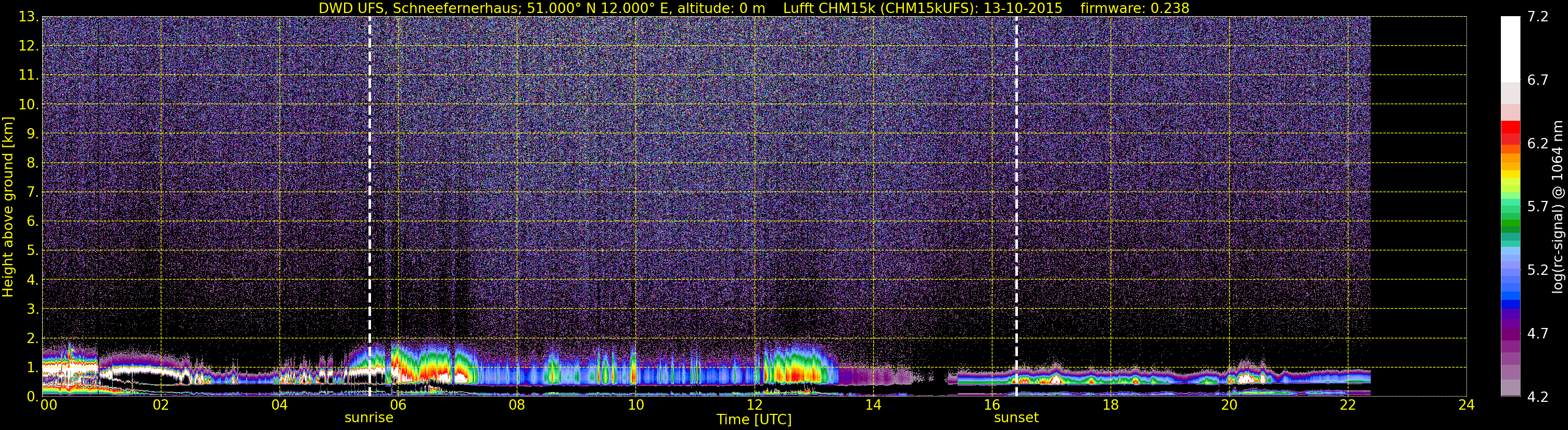Pick the dark blue band of the colorbar
This screenshot has height=430, width=1568.
[x=1510, y=304]
